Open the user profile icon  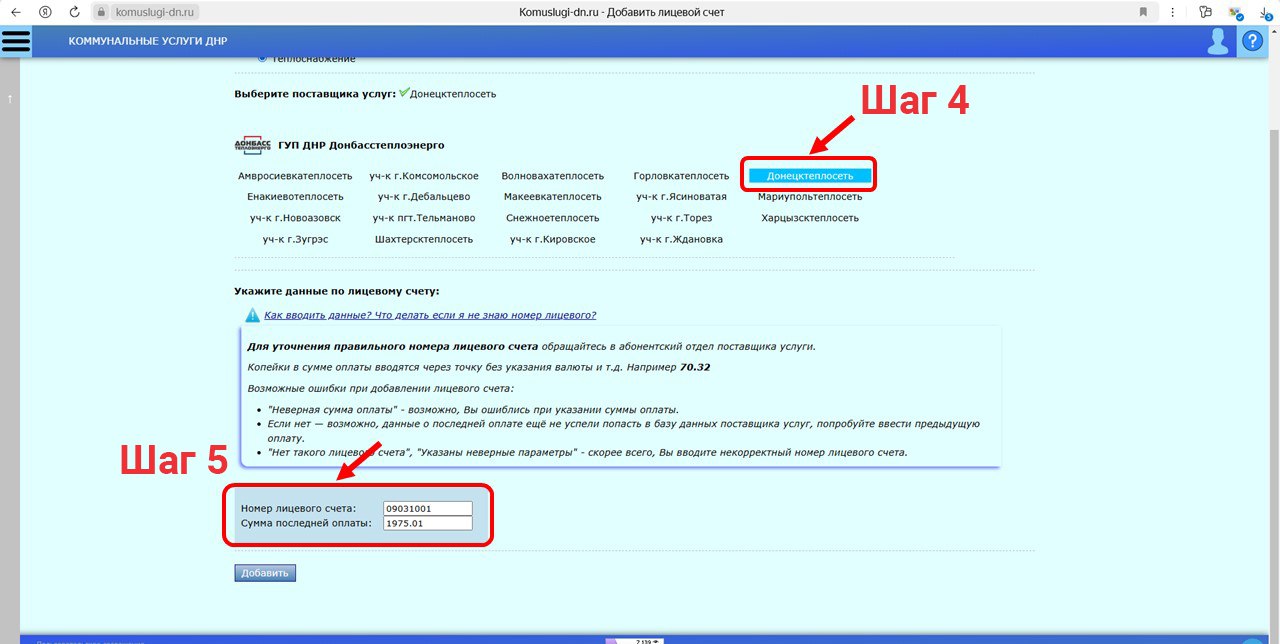(1218, 41)
